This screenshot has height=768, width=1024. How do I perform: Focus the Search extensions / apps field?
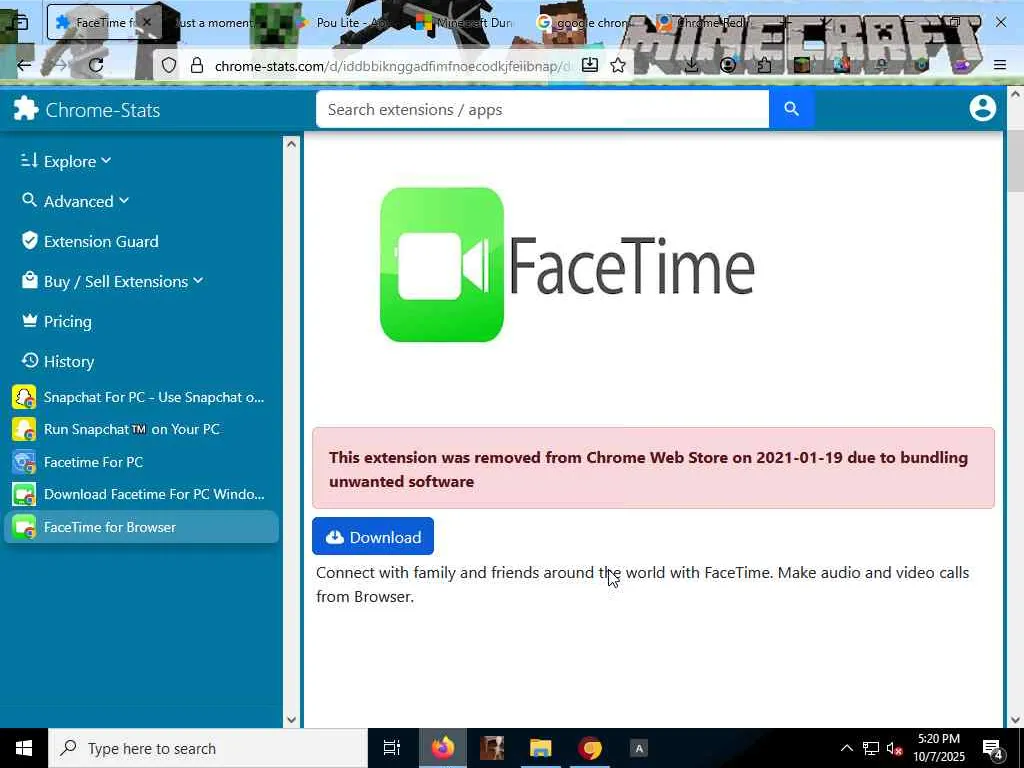pyautogui.click(x=542, y=109)
